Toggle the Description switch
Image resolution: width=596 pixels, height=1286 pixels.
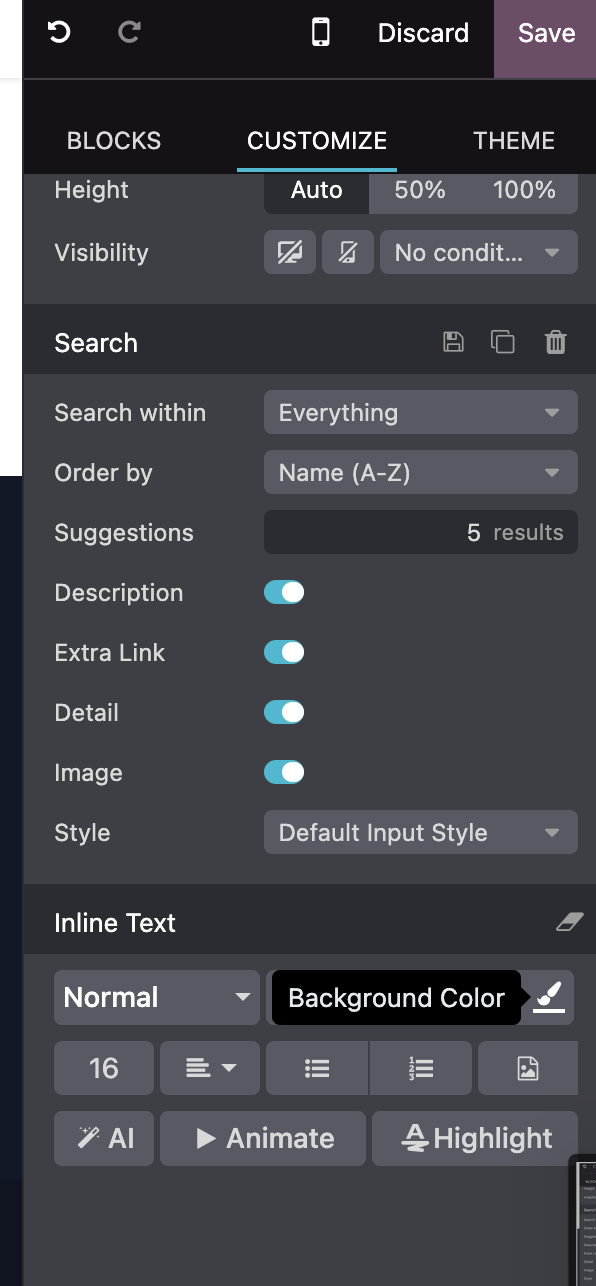(284, 592)
